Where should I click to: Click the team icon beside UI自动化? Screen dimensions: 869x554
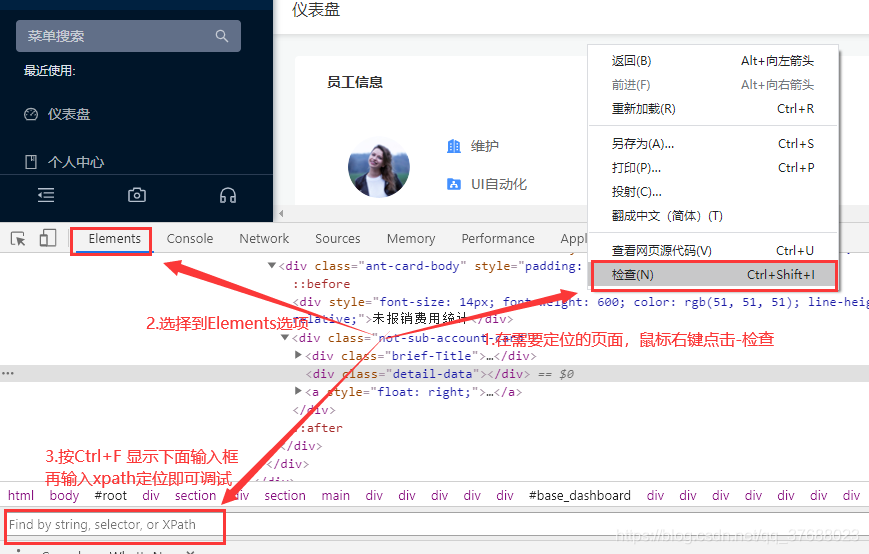tap(454, 184)
